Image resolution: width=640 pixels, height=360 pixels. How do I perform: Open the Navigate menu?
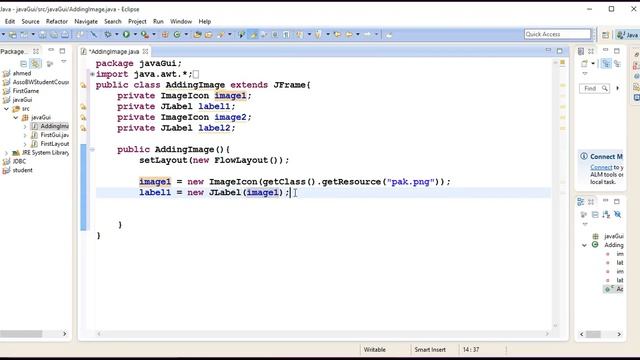coord(86,21)
